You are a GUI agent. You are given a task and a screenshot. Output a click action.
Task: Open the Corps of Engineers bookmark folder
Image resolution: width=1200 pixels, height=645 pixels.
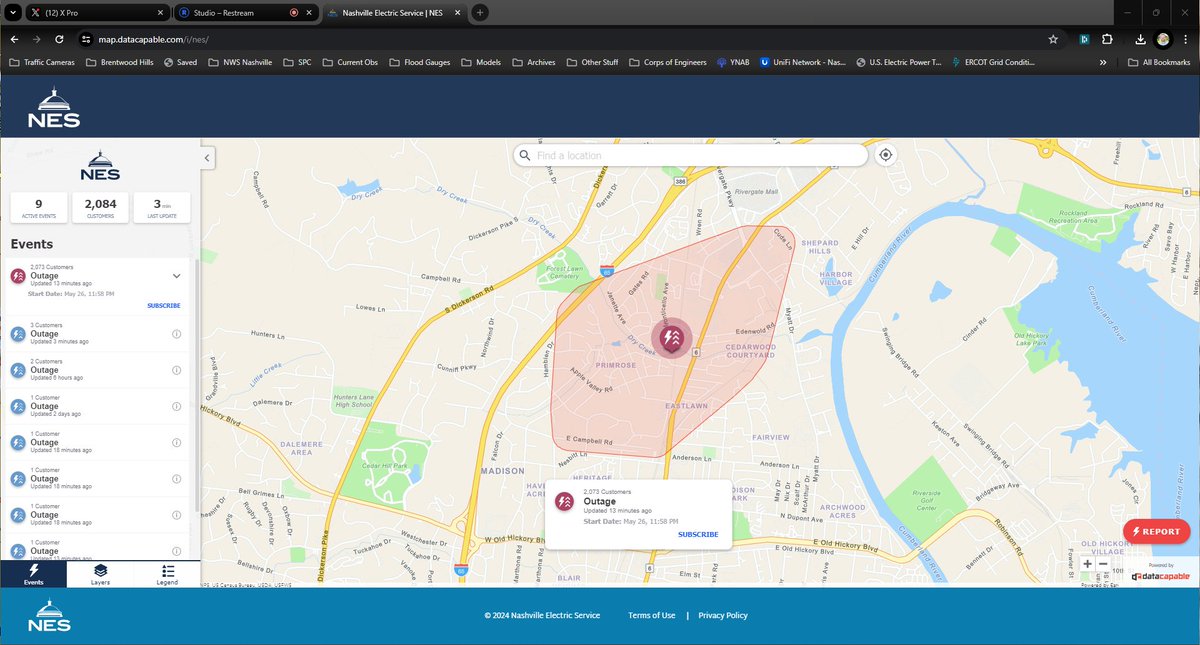[x=666, y=62]
